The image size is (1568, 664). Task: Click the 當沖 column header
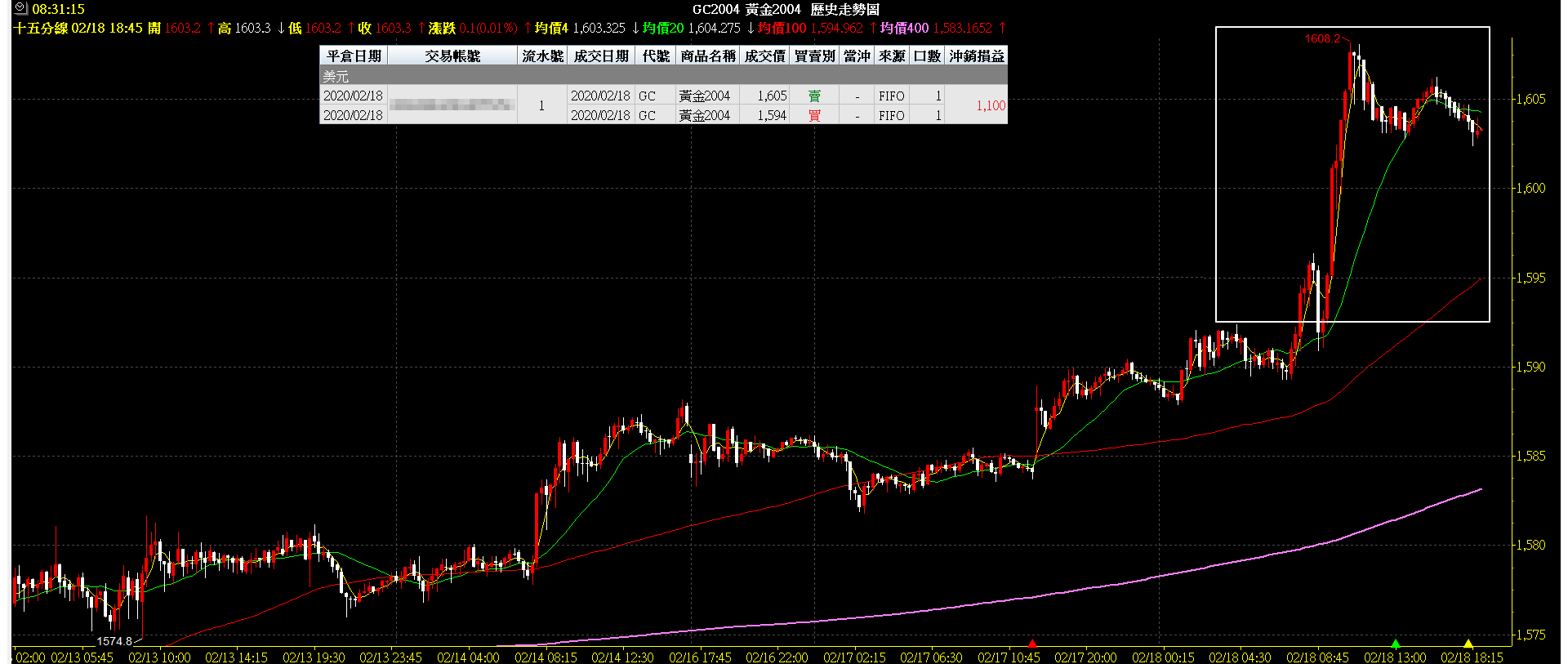click(x=857, y=56)
